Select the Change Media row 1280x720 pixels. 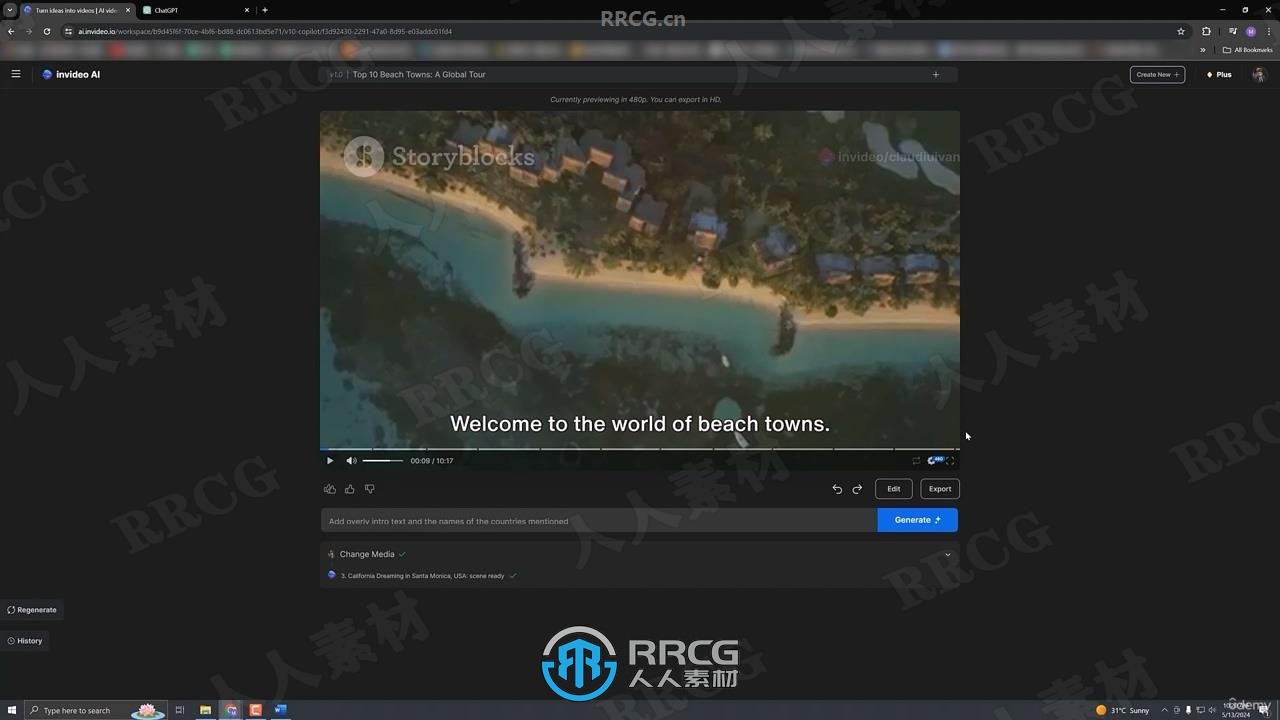coord(640,554)
